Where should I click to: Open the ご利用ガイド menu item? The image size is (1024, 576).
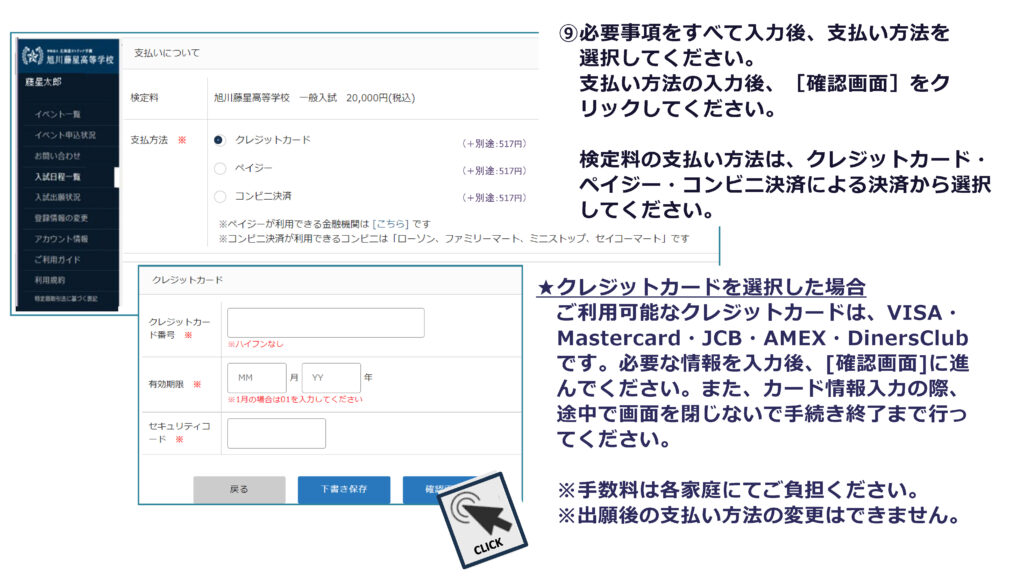58,260
